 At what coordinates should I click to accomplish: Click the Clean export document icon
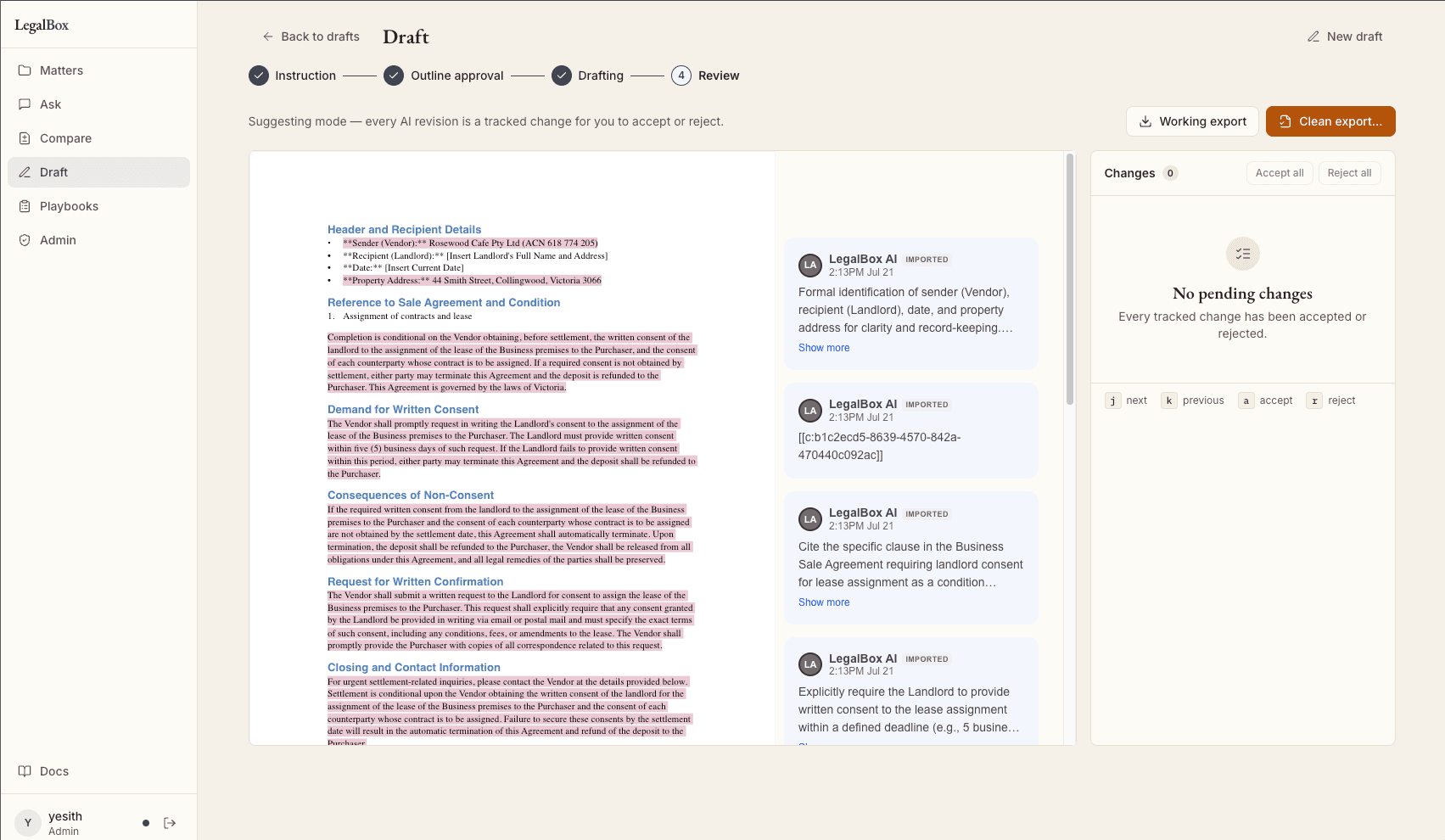(1285, 121)
